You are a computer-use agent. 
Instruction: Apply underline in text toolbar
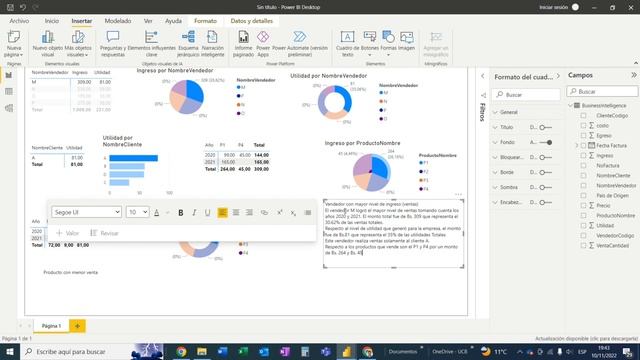(x=207, y=212)
